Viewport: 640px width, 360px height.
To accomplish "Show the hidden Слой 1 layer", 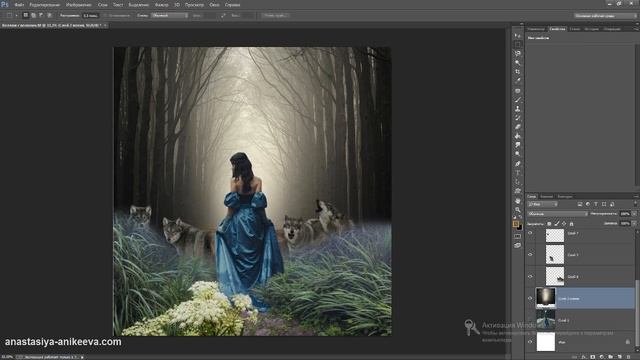I will (530, 320).
